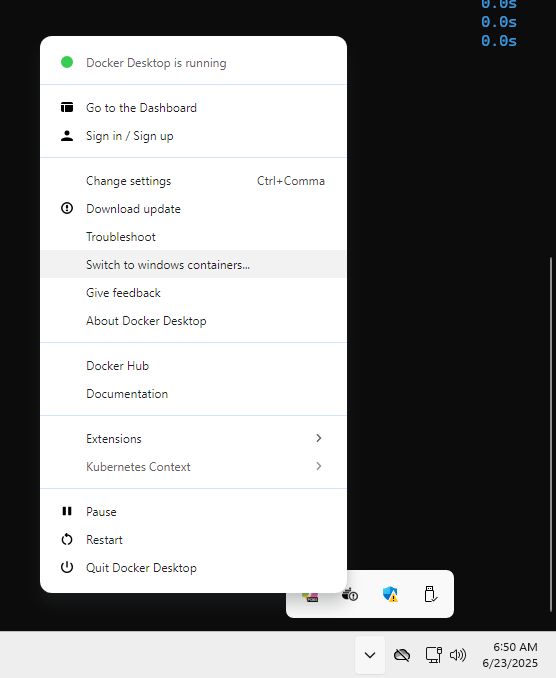Collapse the hidden tray icons chevron
Viewport: 556px width, 678px height.
point(370,655)
